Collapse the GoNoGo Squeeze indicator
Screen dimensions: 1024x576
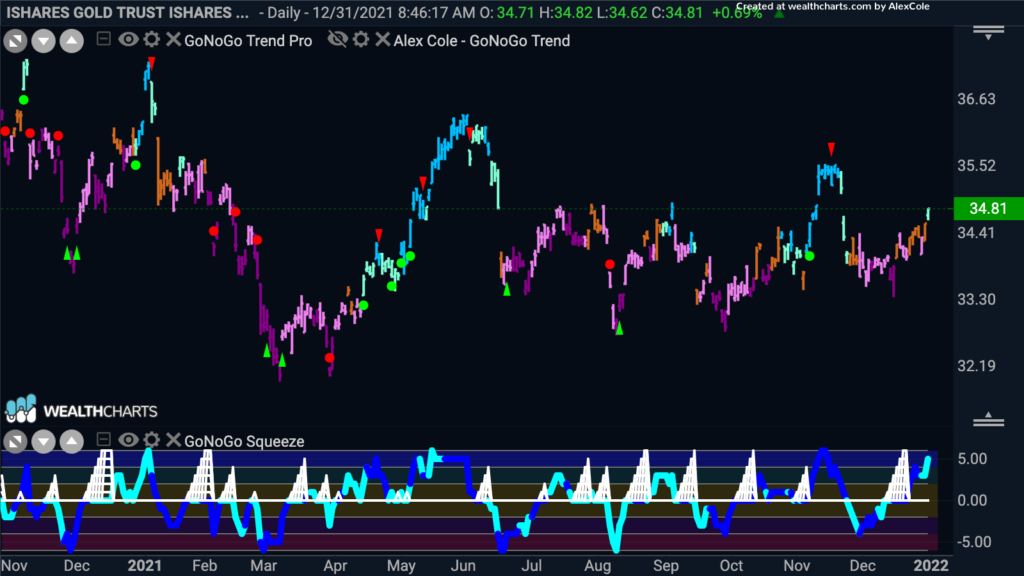click(x=103, y=440)
